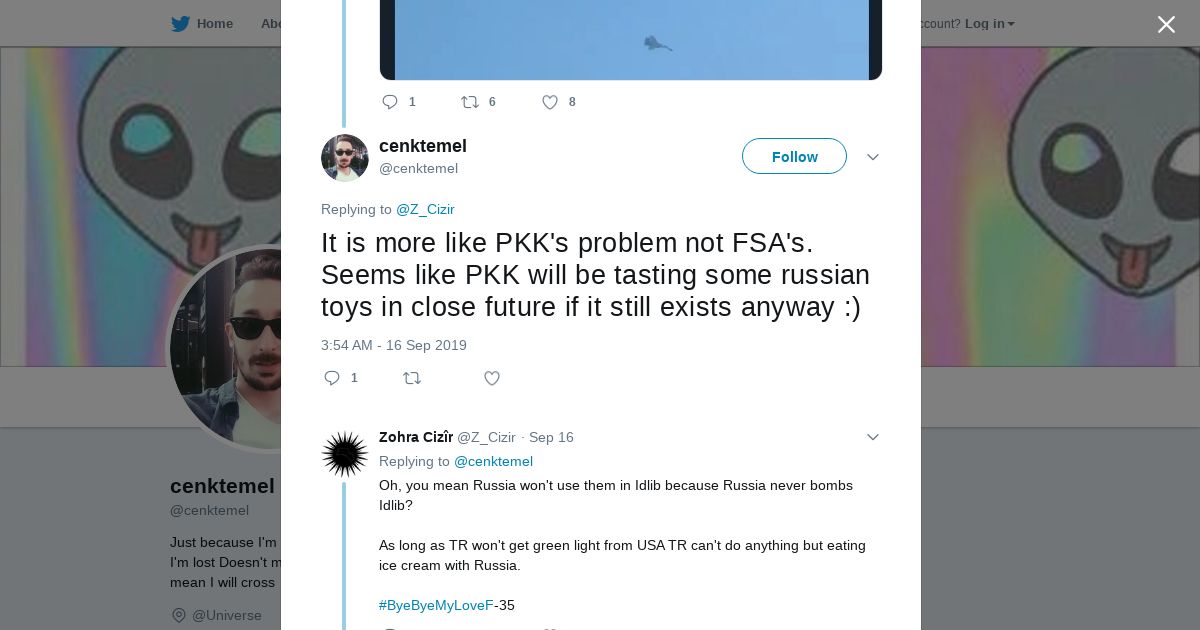The height and width of the screenshot is (630, 1200).
Task: Reply to cenktemel's tweet about PKK
Action: coord(333,378)
